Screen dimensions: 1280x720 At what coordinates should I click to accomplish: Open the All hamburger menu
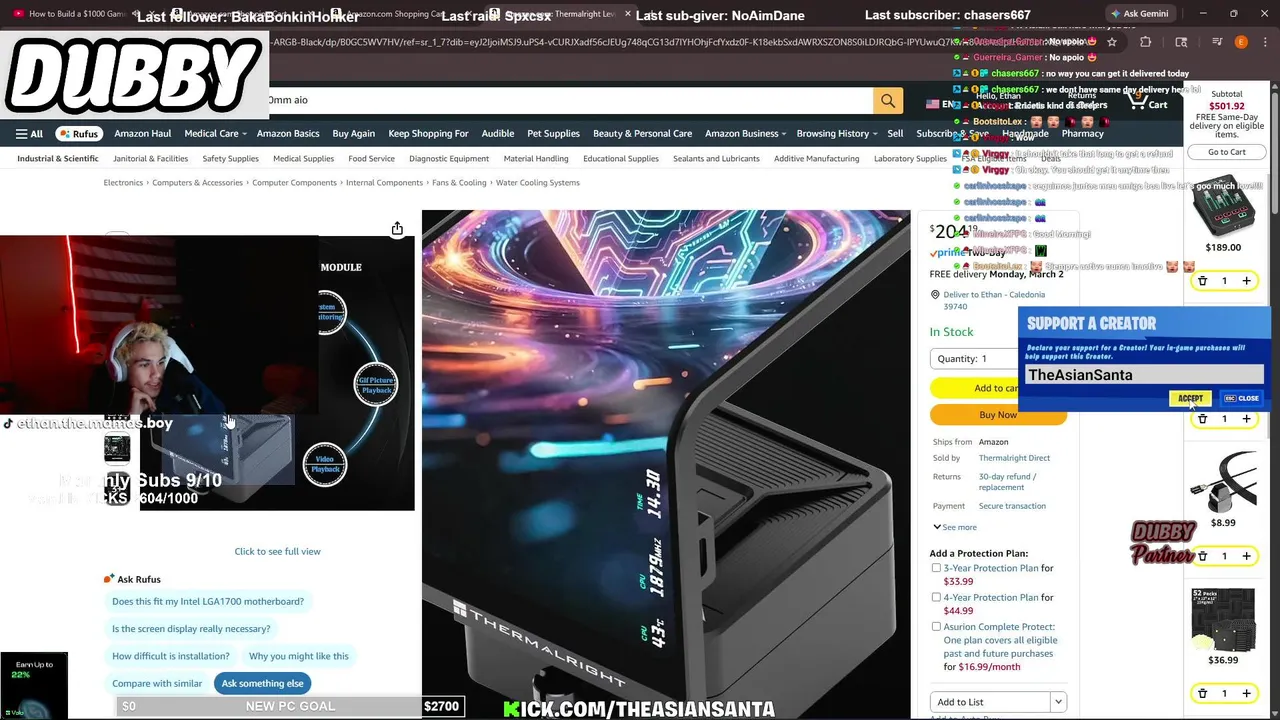point(29,134)
